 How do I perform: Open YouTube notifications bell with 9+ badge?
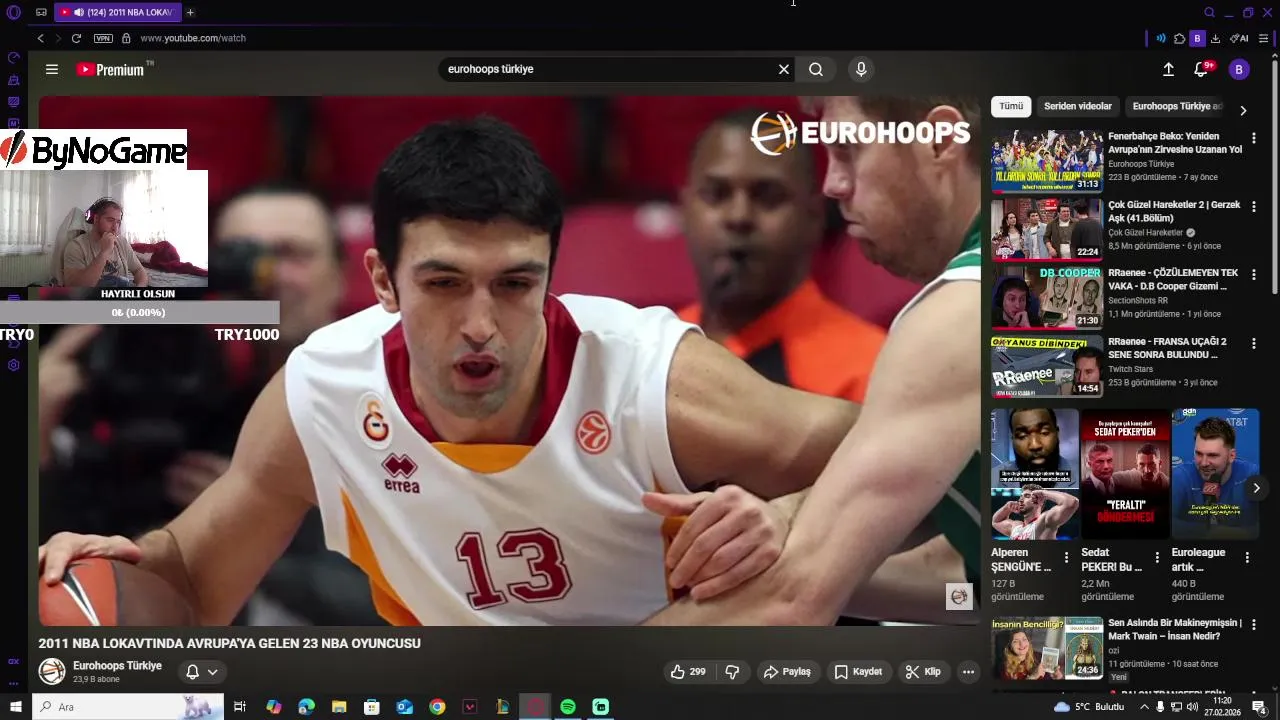click(x=1201, y=69)
